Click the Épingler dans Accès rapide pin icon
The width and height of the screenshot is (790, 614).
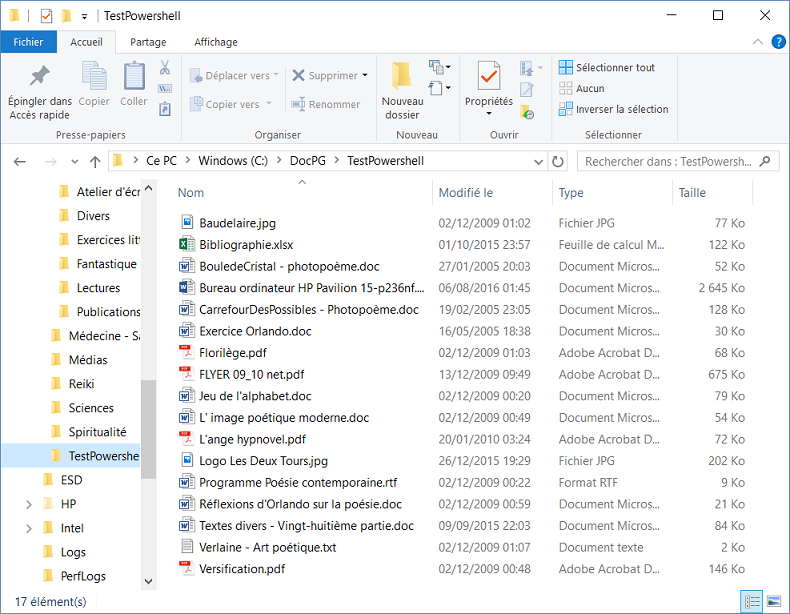(39, 76)
